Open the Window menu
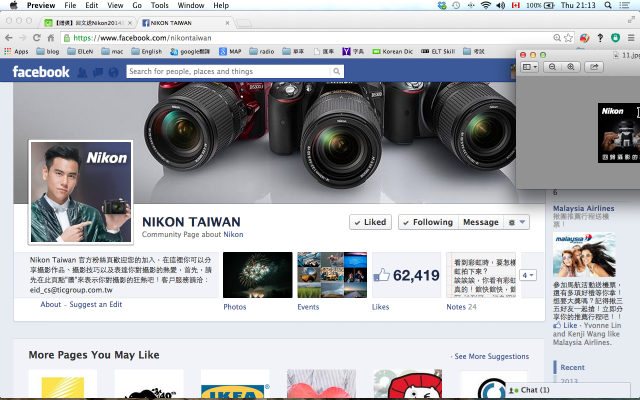This screenshot has width=640, height=400. (x=191, y=5)
